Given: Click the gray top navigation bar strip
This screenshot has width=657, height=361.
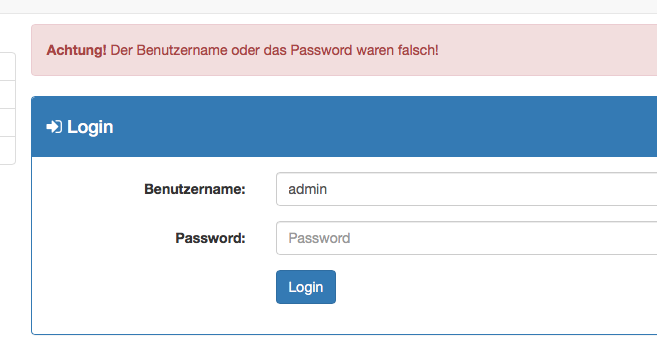Looking at the screenshot, I should pyautogui.click(x=328, y=6).
